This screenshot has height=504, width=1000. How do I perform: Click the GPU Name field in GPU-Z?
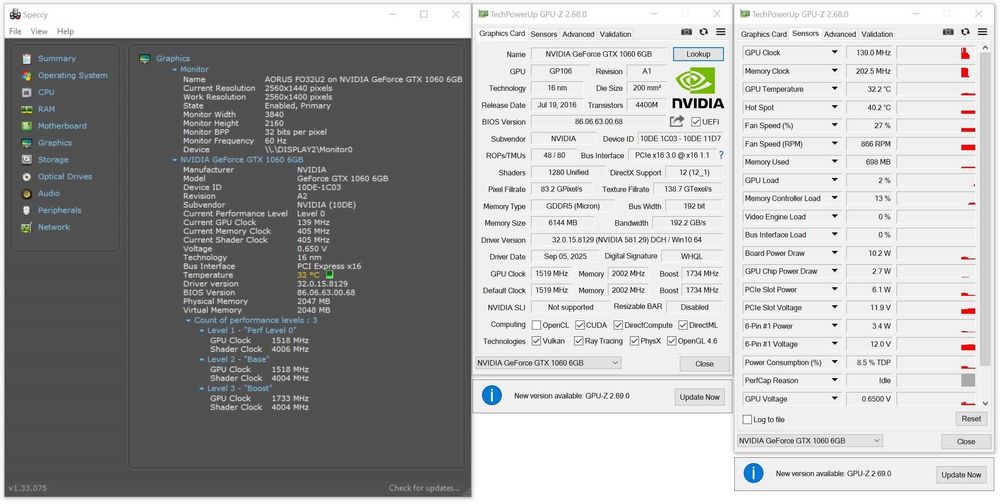(599, 54)
